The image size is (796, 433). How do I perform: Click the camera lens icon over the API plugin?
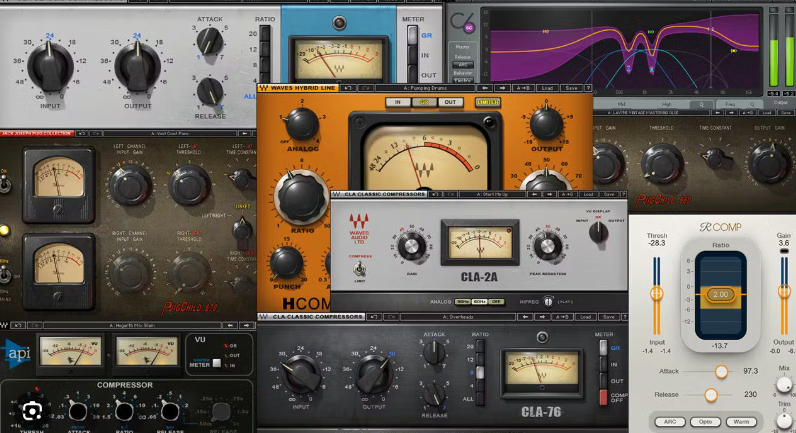tap(31, 410)
